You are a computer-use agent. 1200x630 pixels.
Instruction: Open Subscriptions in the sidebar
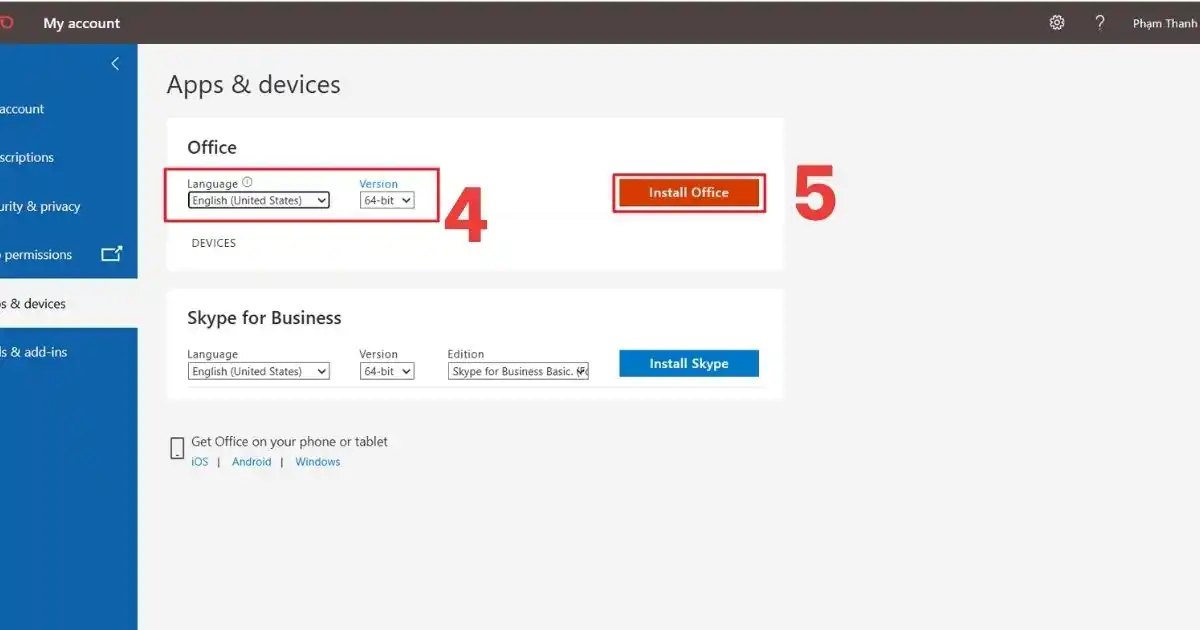(x=69, y=157)
